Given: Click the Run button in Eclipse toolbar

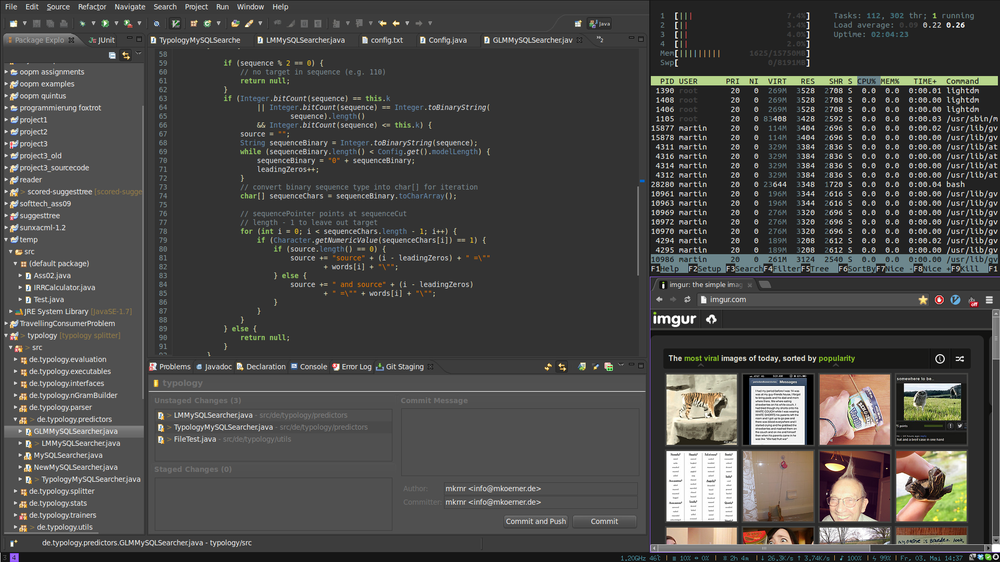Looking at the screenshot, I should click(x=105, y=23).
